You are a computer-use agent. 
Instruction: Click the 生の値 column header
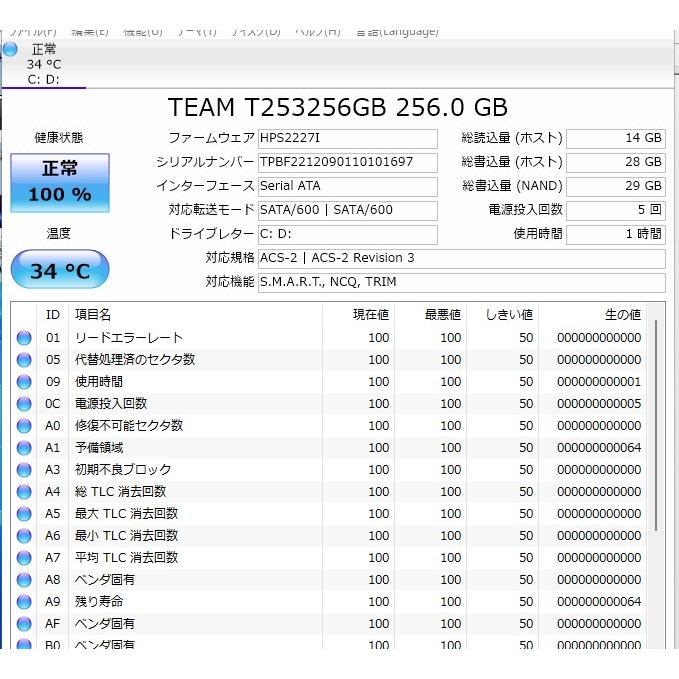622,315
